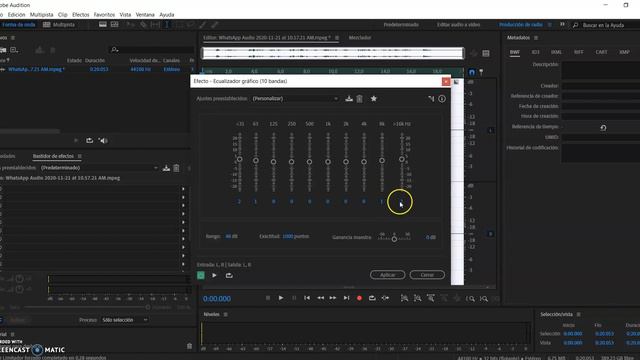Viewport: 640px width, 360px height.
Task: Move playhead to previous marker
Action: (307, 298)
